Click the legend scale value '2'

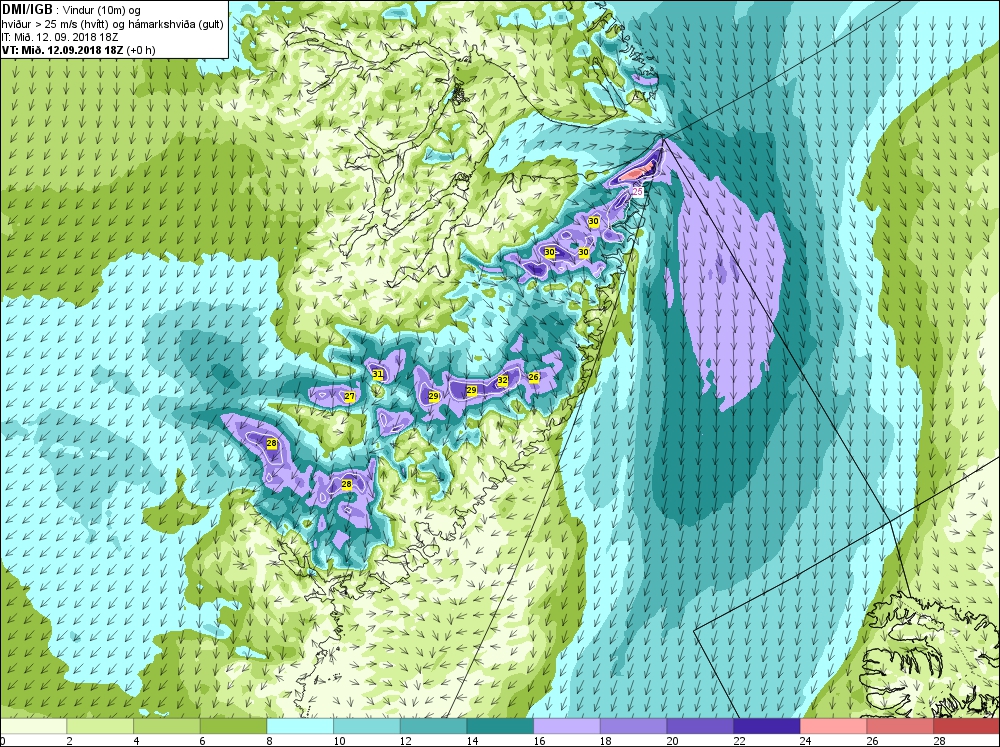point(69,741)
